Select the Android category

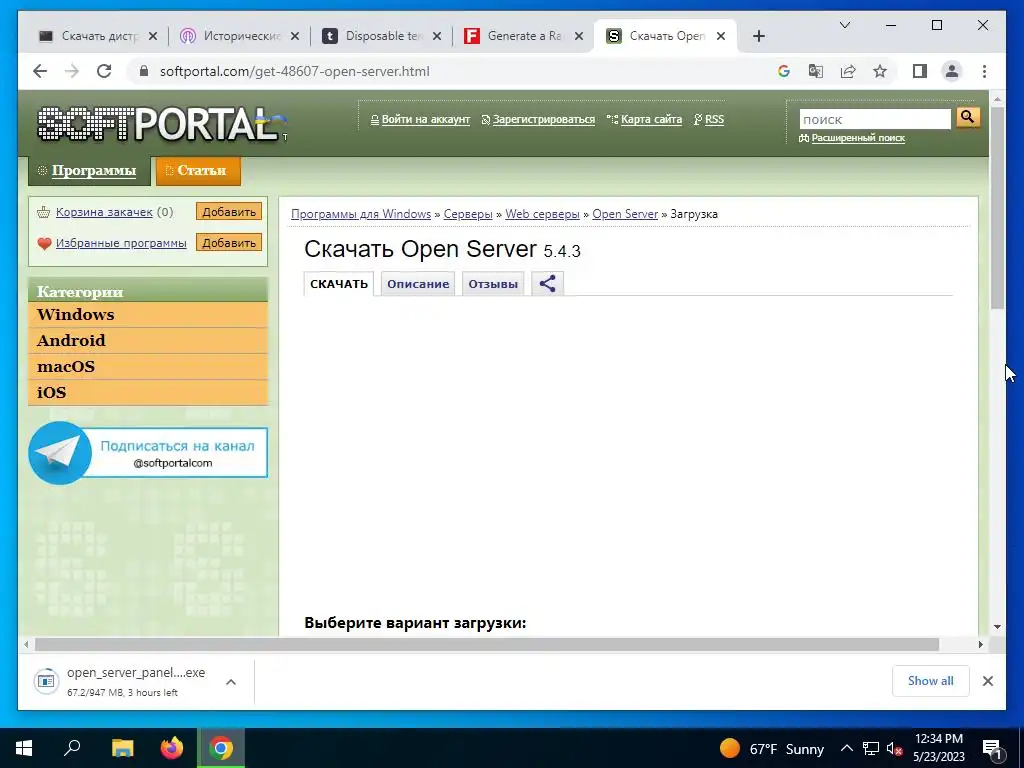148,341
